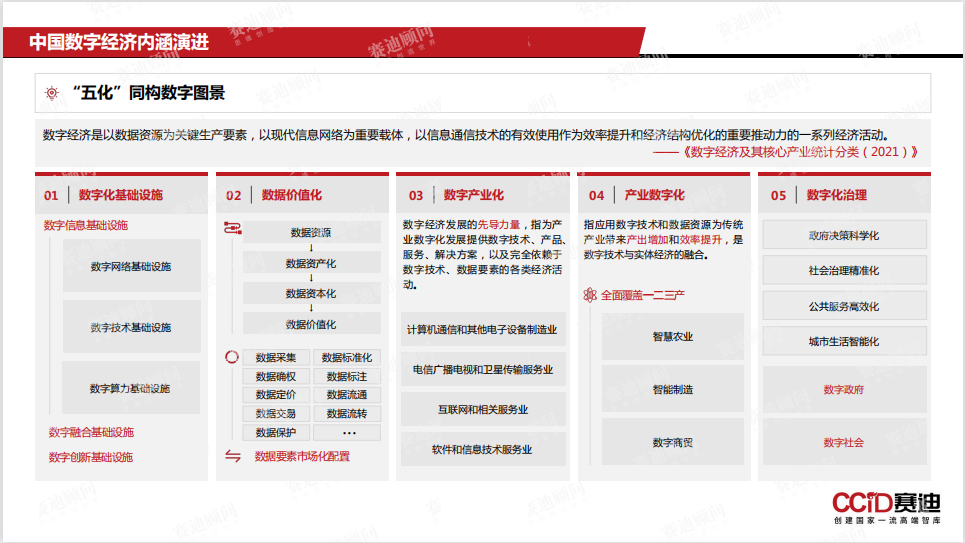Click the 数字网络基础设施 box

point(131,267)
